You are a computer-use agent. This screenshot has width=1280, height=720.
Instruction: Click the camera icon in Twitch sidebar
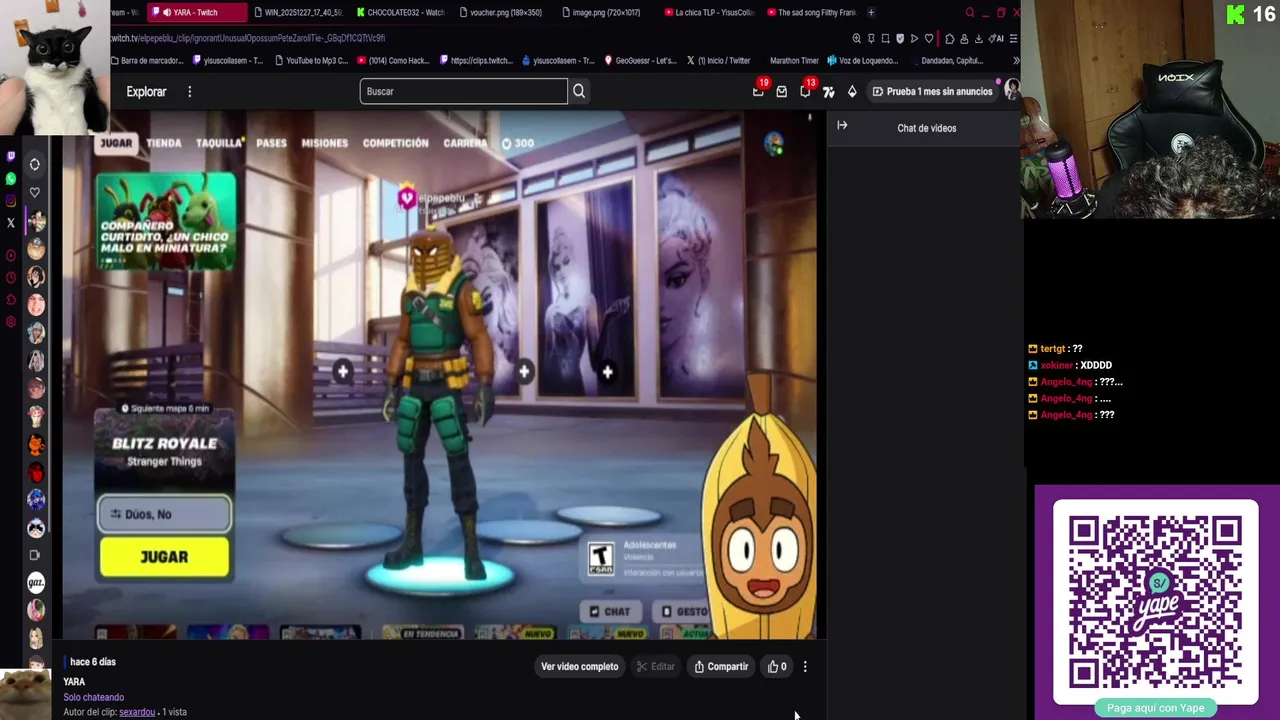pyautogui.click(x=35, y=555)
